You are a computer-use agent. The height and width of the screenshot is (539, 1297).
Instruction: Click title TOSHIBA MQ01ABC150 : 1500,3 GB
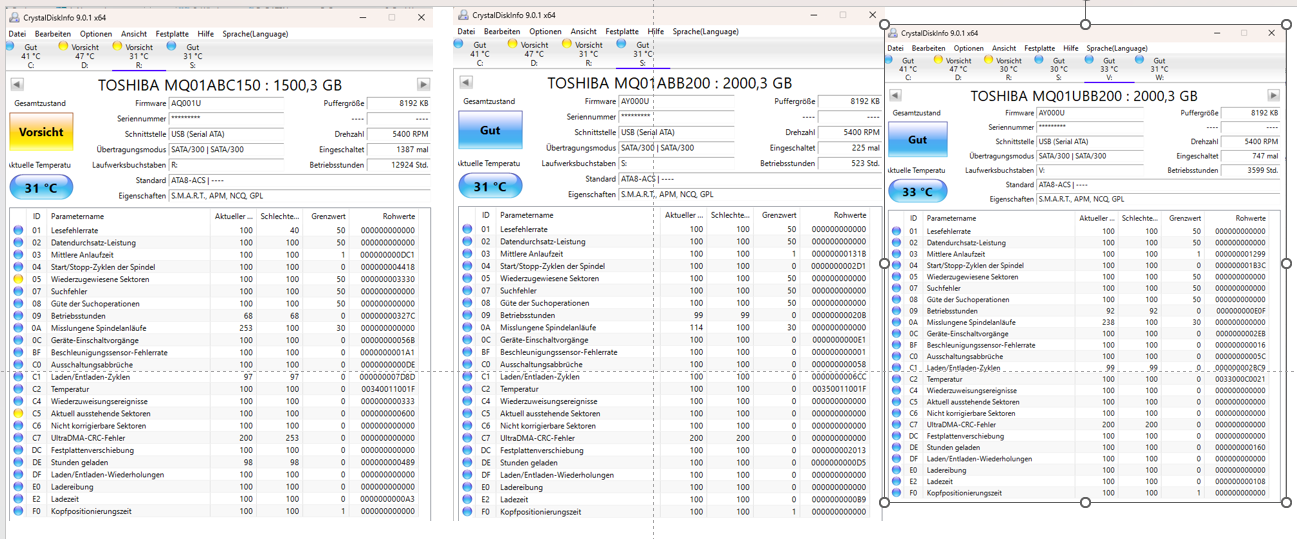[220, 85]
